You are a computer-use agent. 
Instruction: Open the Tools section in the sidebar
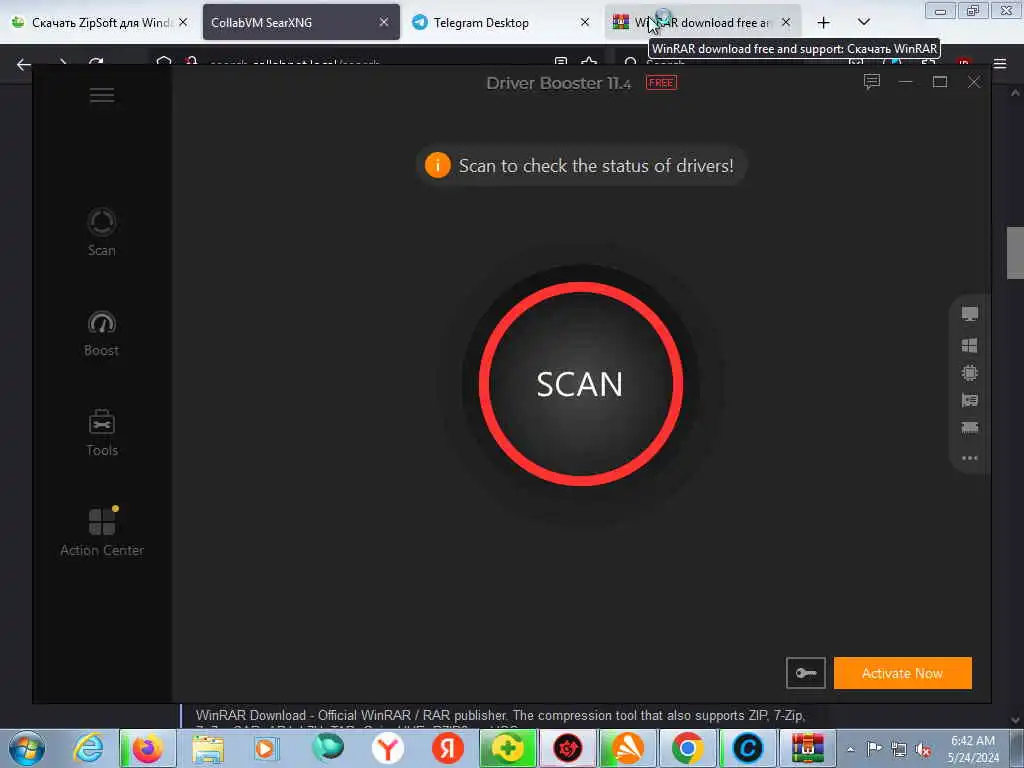click(102, 432)
